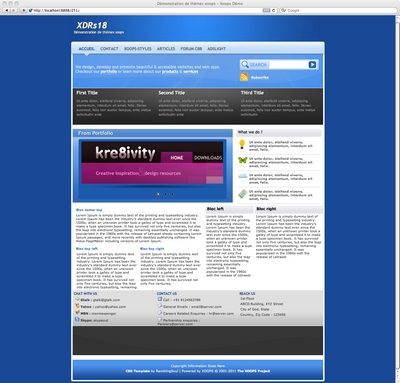Click the RSS feed Subscribe icon
The height and width of the screenshot is (383, 400).
(244, 77)
